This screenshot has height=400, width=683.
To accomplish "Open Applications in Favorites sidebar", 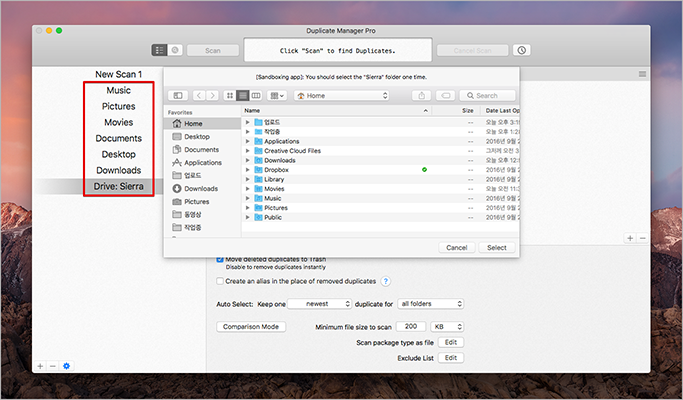I will (202, 163).
